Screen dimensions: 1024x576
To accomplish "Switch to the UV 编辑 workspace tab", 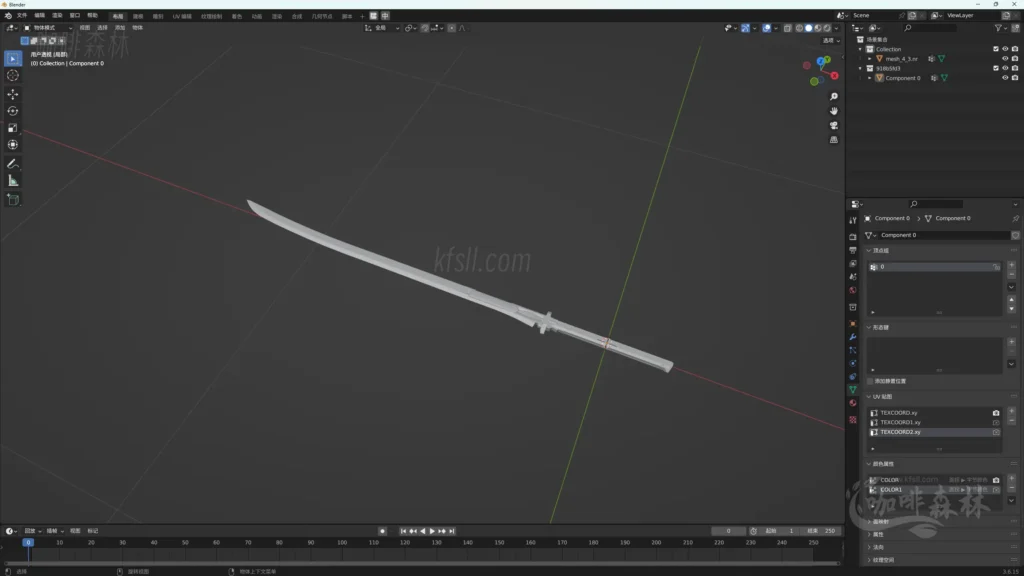I will [182, 16].
